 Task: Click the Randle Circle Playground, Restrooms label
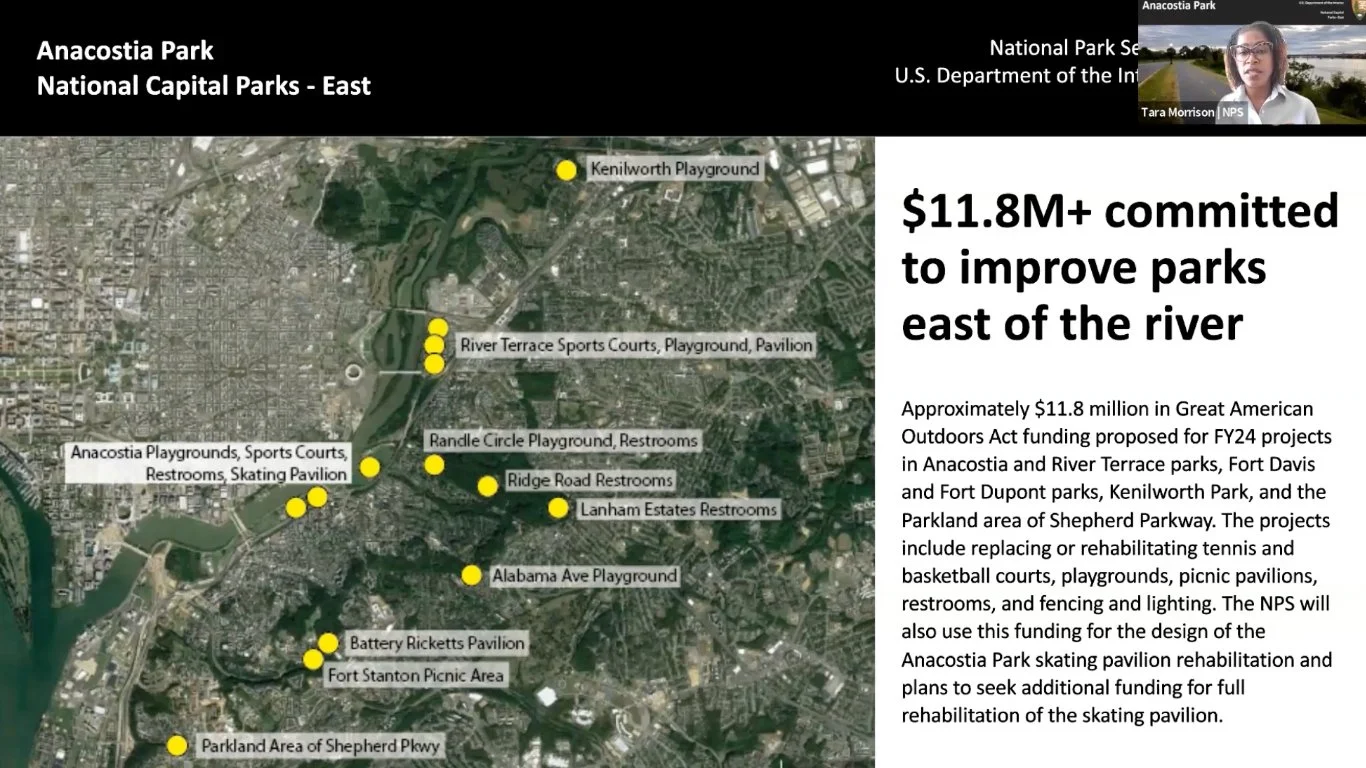coord(563,441)
